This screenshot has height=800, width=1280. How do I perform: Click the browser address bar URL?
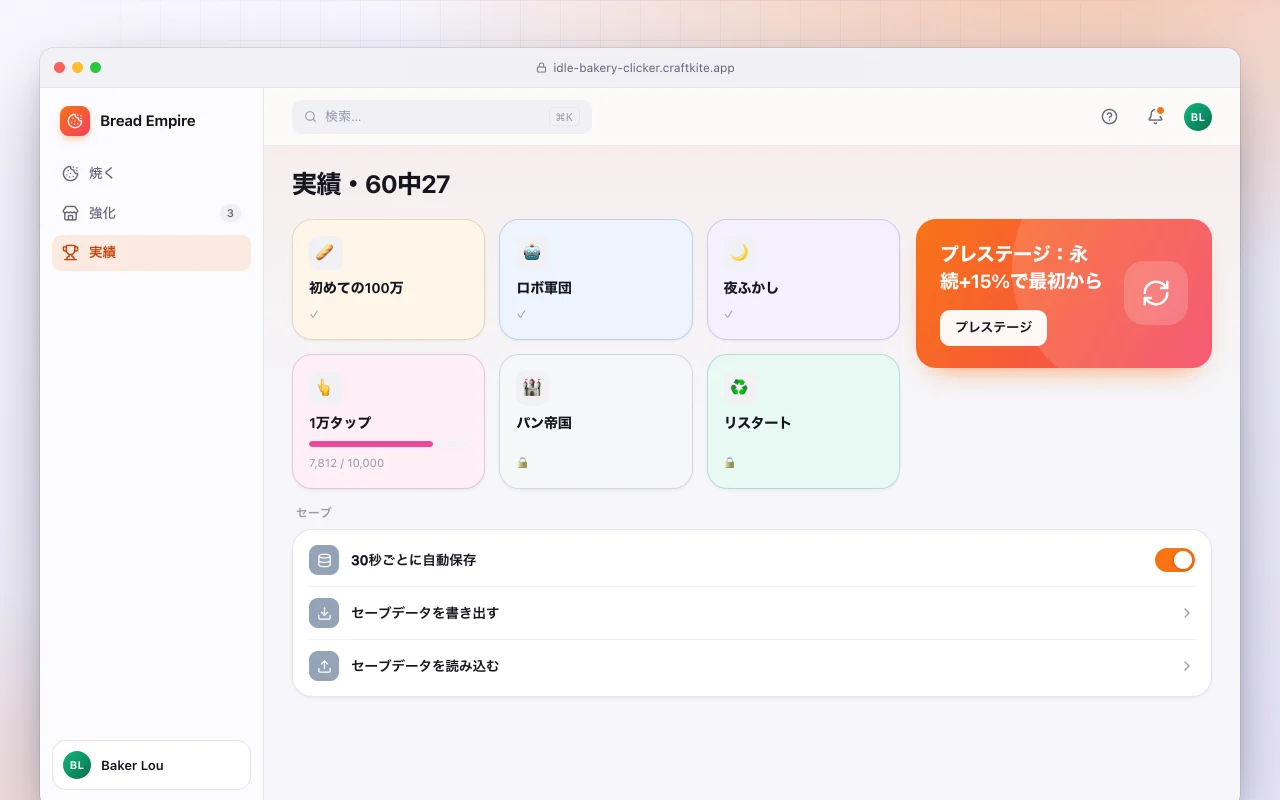pos(644,68)
